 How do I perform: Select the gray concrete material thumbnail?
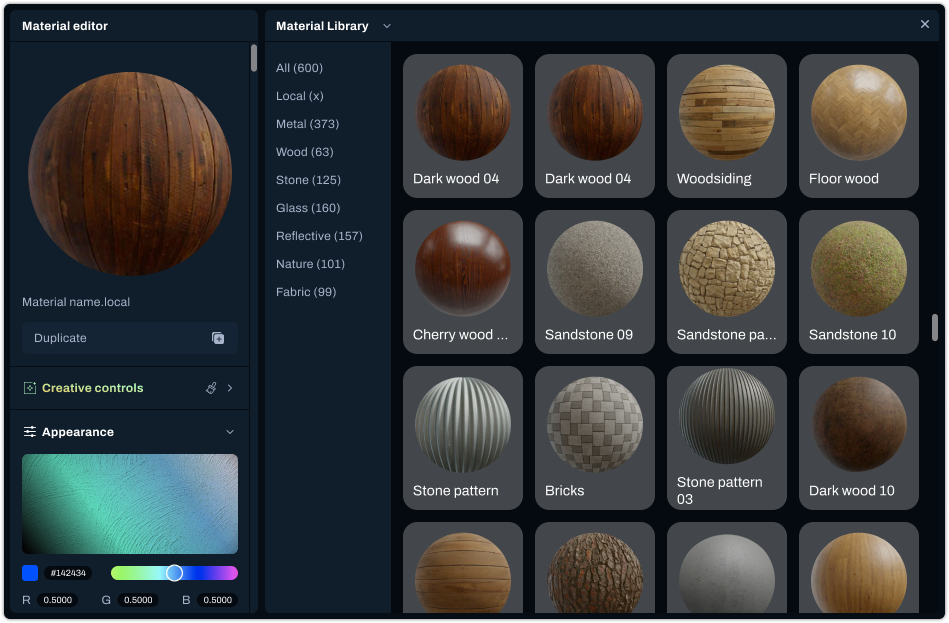click(726, 568)
